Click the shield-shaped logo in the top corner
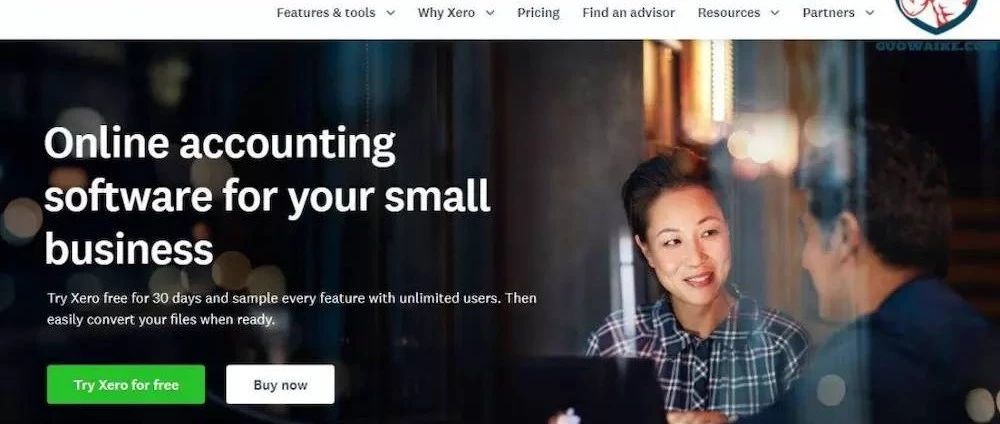 tap(936, 16)
